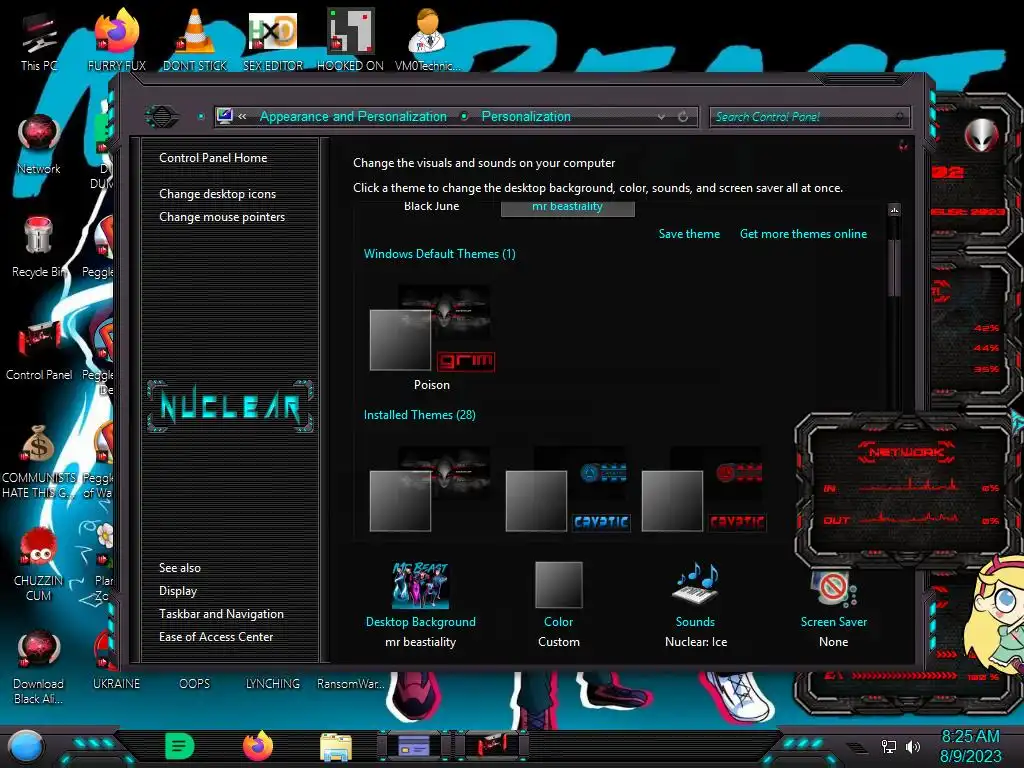Click the theme list scrollbar thumb
This screenshot has width=1024, height=768.
point(894,267)
